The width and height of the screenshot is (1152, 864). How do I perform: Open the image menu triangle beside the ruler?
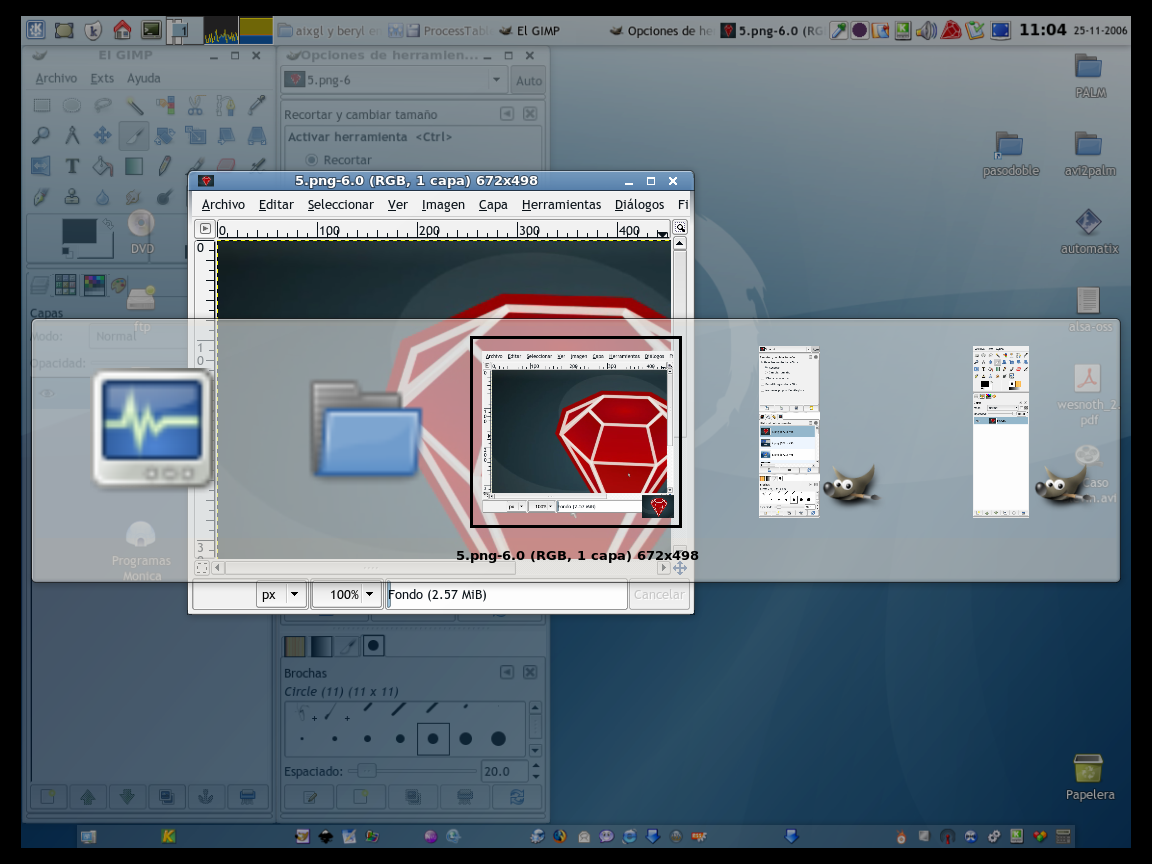pyautogui.click(x=205, y=228)
